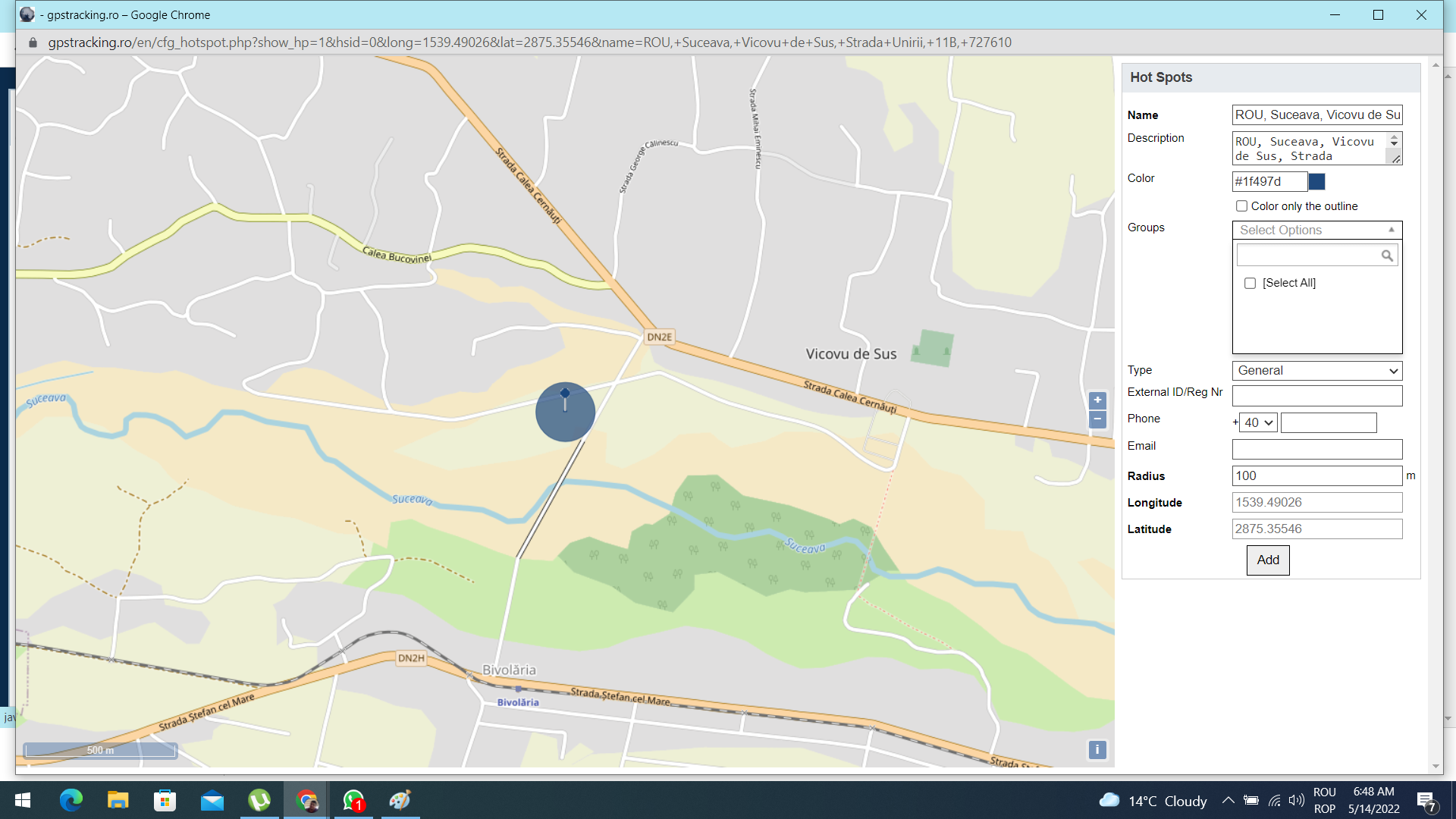The width and height of the screenshot is (1456, 819).
Task: Click the map zoom in plus button
Action: (1097, 400)
